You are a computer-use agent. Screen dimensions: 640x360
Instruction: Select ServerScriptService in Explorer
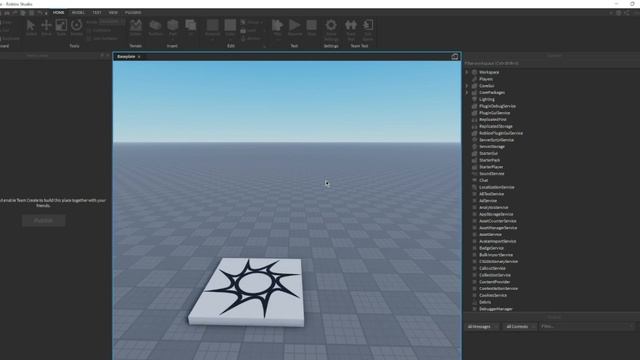tap(496, 140)
